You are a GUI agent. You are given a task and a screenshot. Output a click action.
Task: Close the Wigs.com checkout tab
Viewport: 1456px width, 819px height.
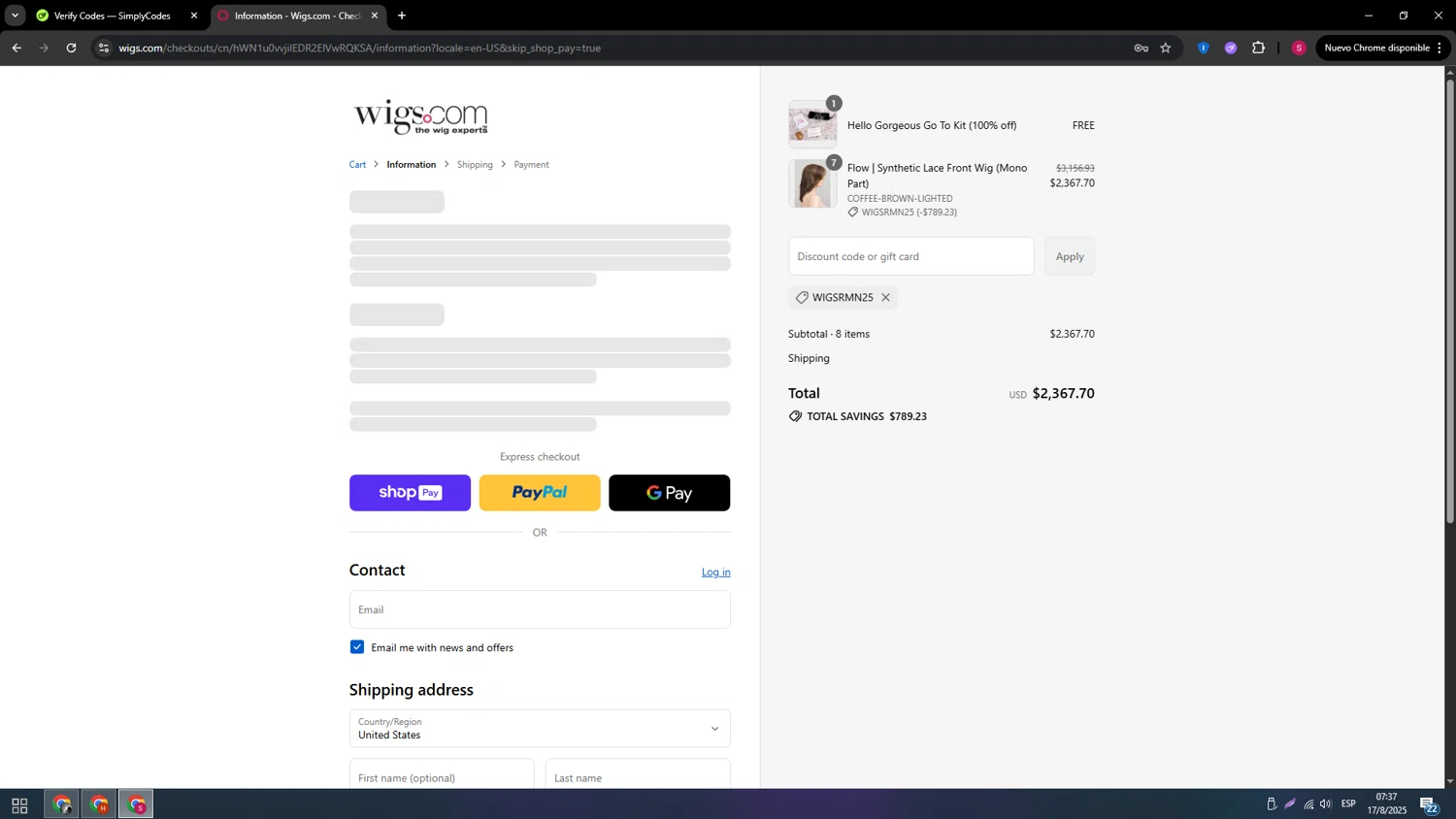coord(375,16)
